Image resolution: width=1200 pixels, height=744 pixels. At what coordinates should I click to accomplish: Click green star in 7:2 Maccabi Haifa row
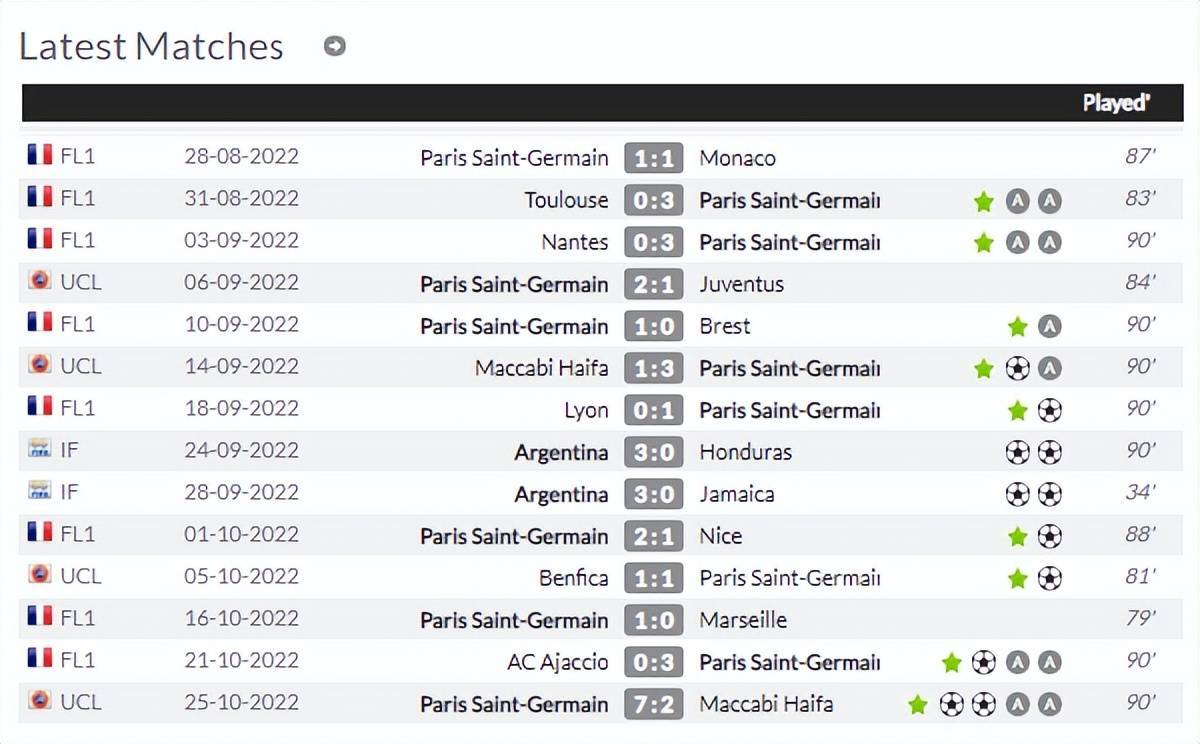coord(918,705)
